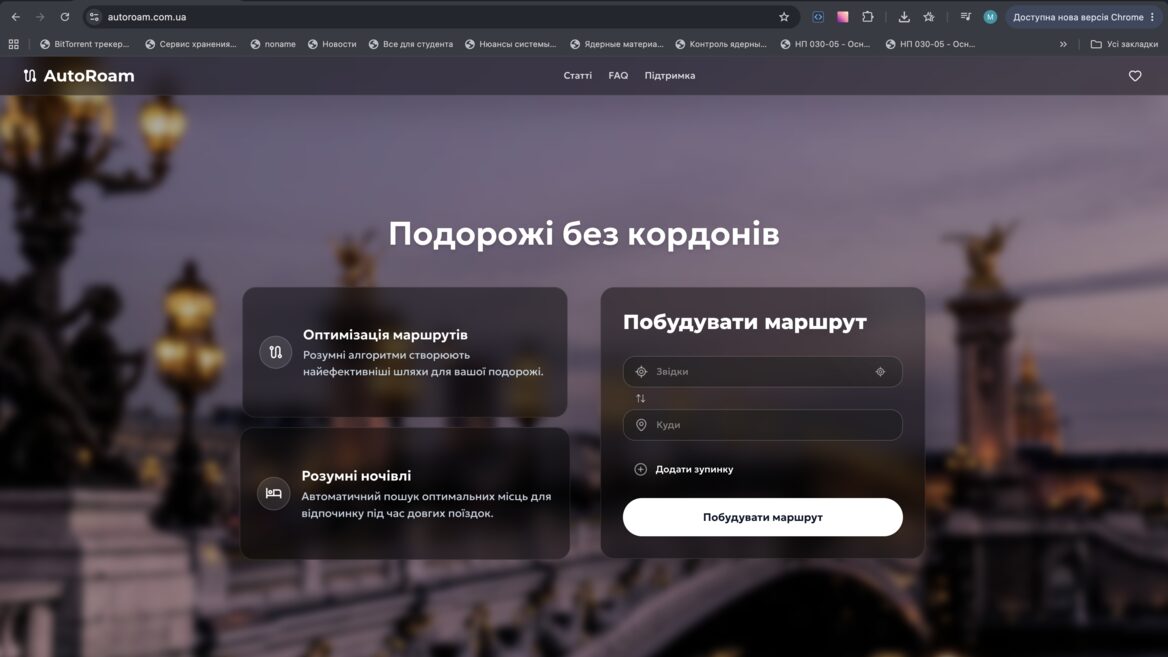The width and height of the screenshot is (1168, 657).
Task: Click the target icon left of Звідки
Action: [641, 372]
